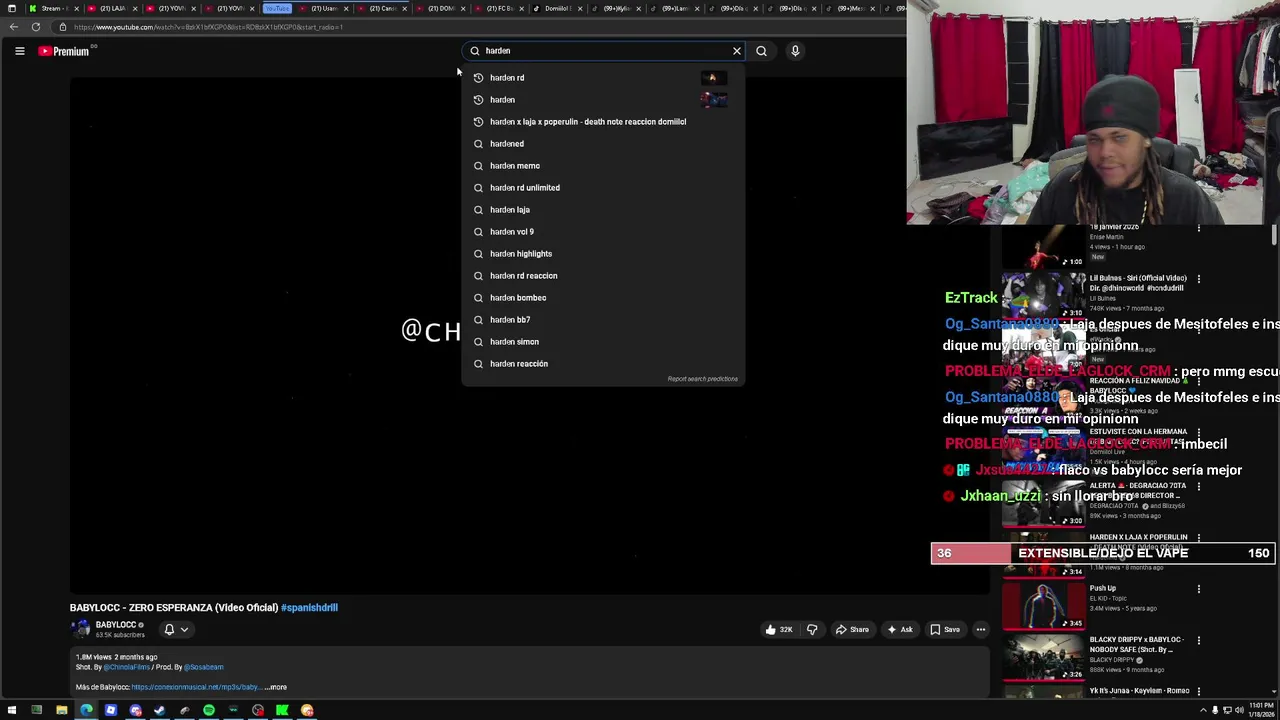The width and height of the screenshot is (1280, 720).
Task: Start voice search with the microphone icon
Action: coord(795,51)
